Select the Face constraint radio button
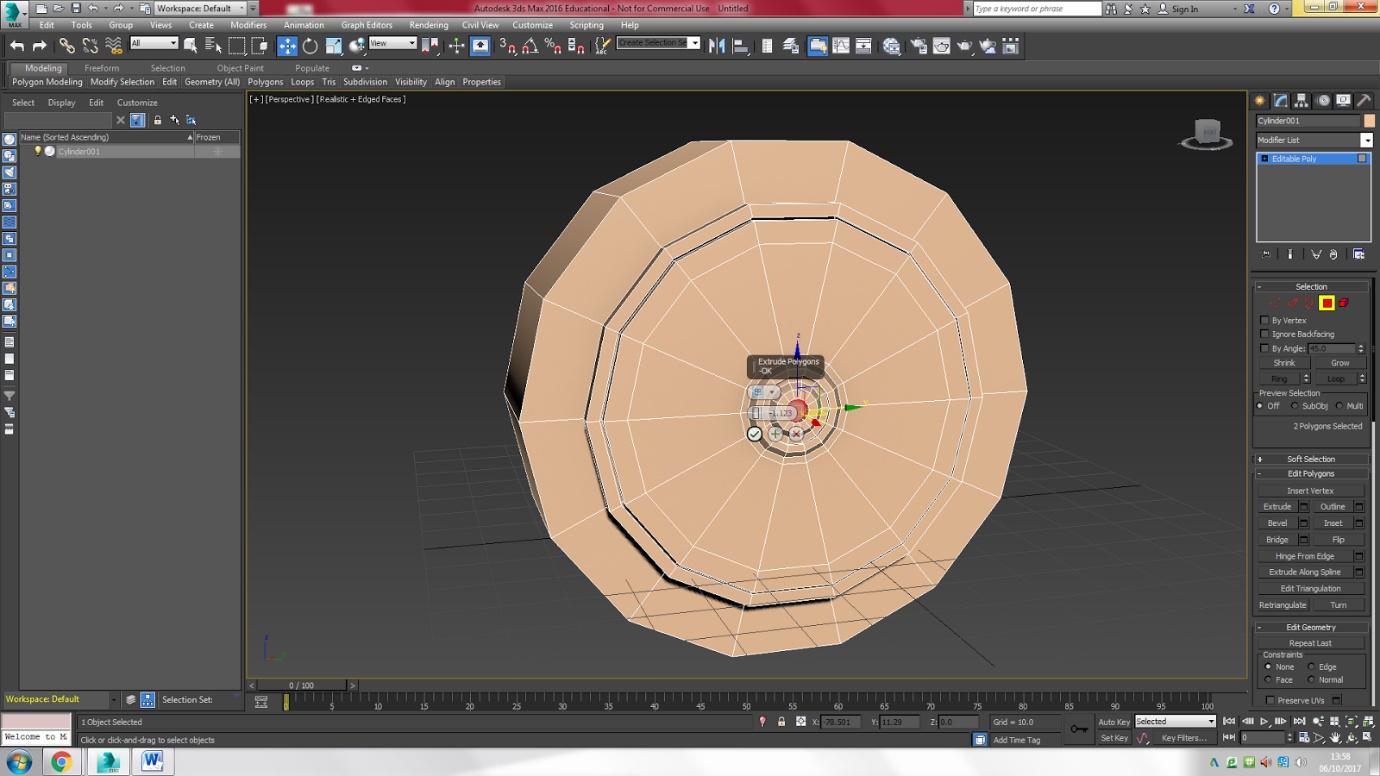Viewport: 1380px width, 776px height. coord(1268,680)
